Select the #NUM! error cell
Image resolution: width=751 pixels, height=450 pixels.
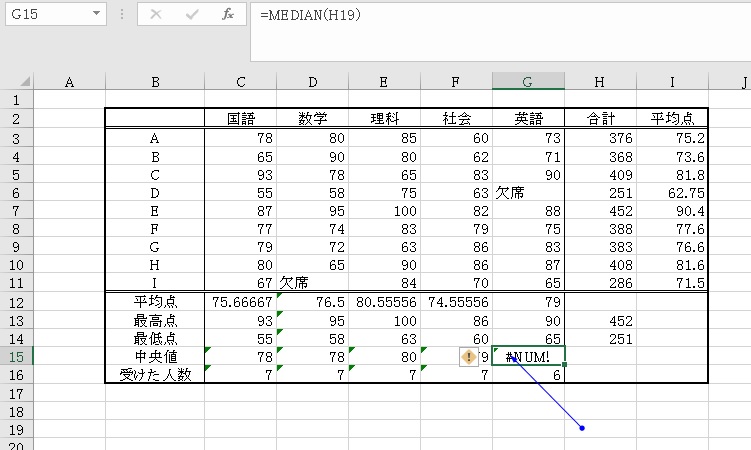click(x=528, y=356)
